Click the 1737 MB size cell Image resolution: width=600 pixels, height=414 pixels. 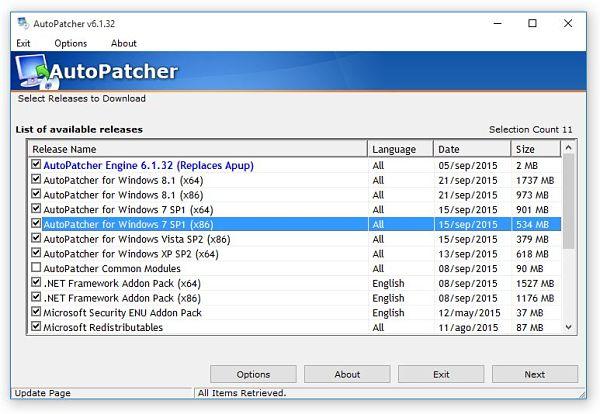(x=535, y=180)
